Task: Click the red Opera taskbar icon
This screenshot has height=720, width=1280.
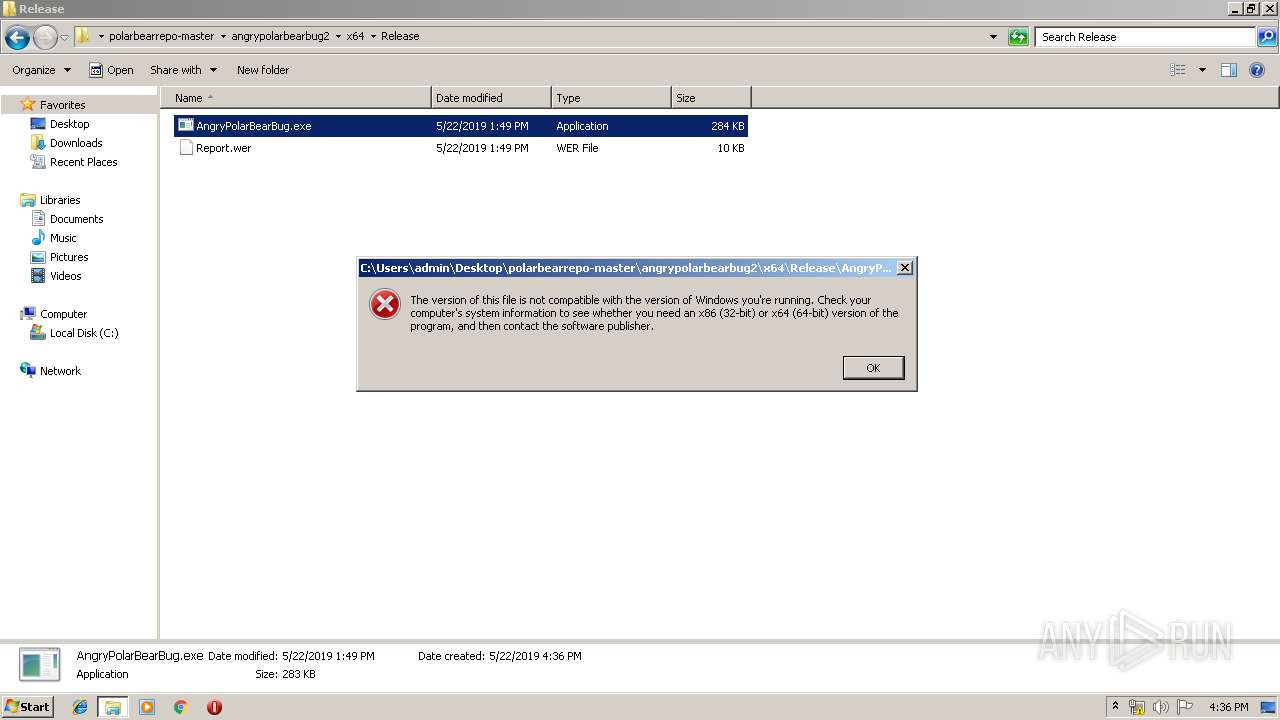Action: click(214, 707)
